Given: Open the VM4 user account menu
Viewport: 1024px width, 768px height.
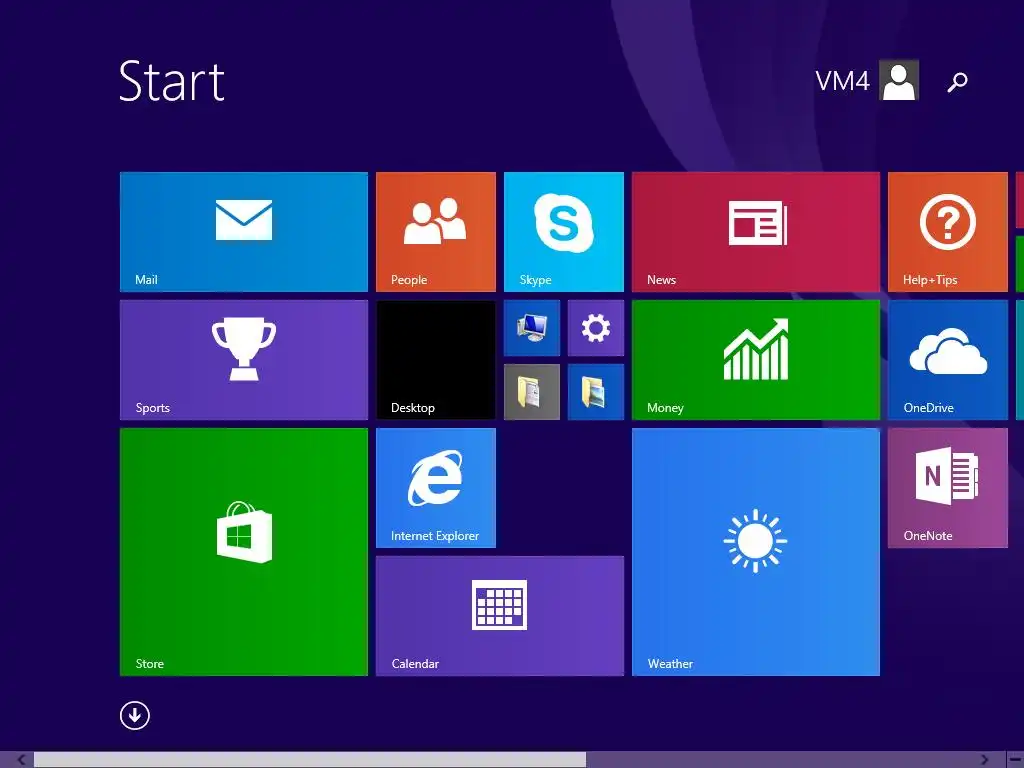Looking at the screenshot, I should tap(867, 80).
